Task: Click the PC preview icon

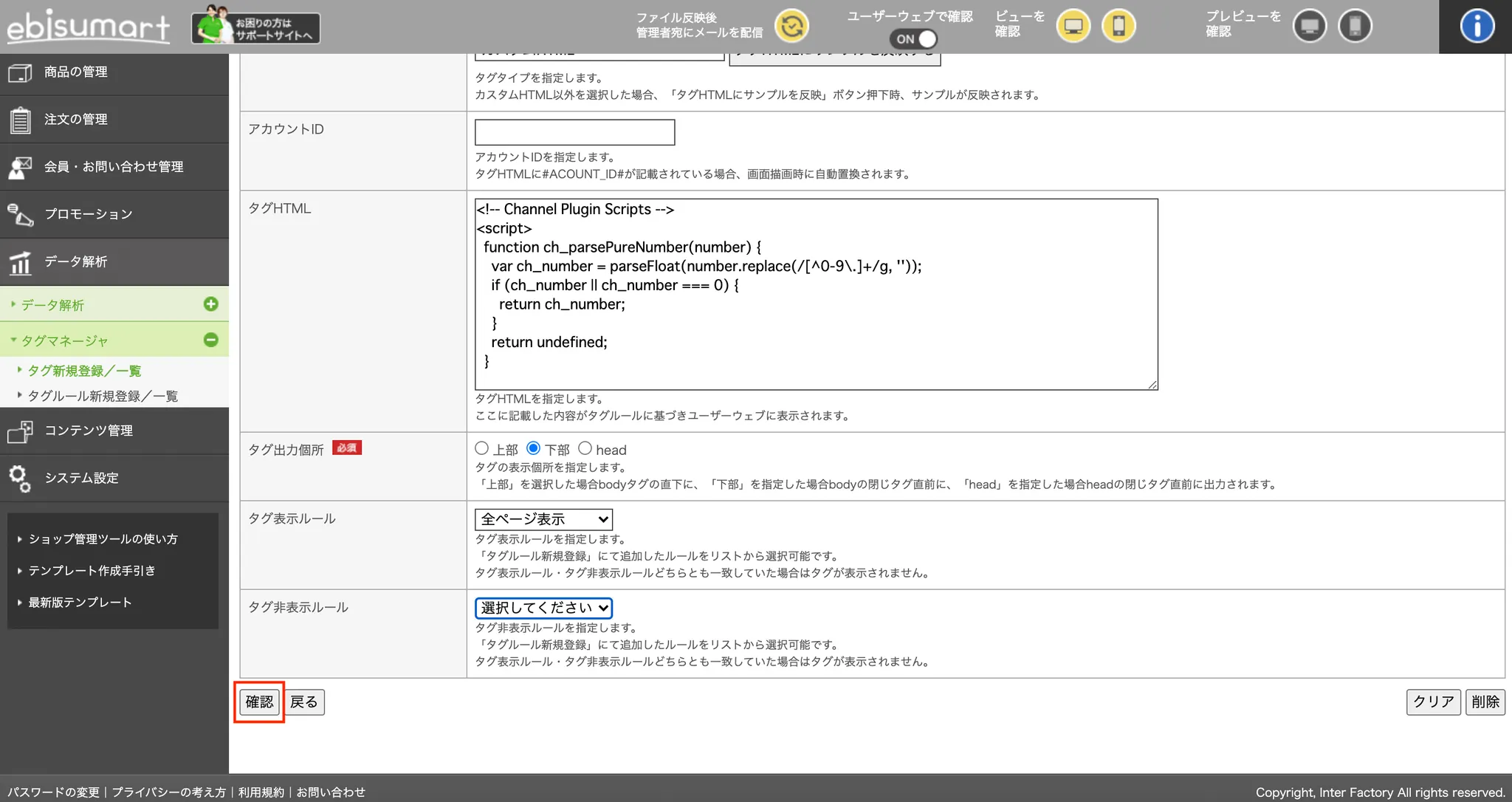Action: pos(1310,27)
